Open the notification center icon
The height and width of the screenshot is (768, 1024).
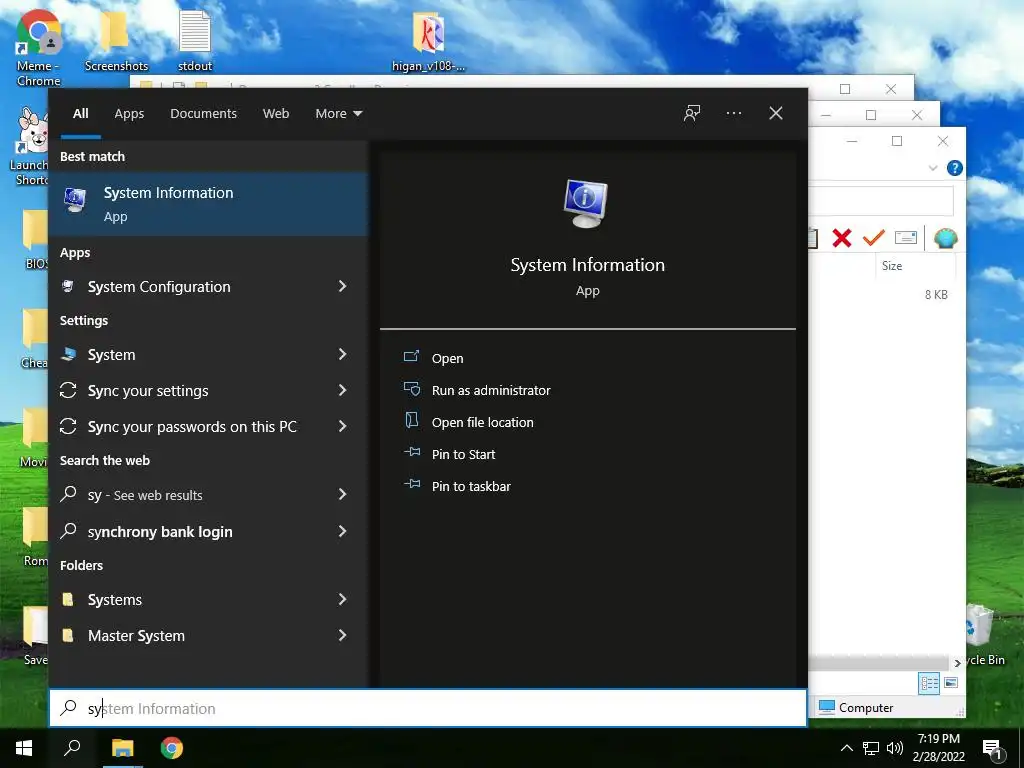tap(993, 748)
